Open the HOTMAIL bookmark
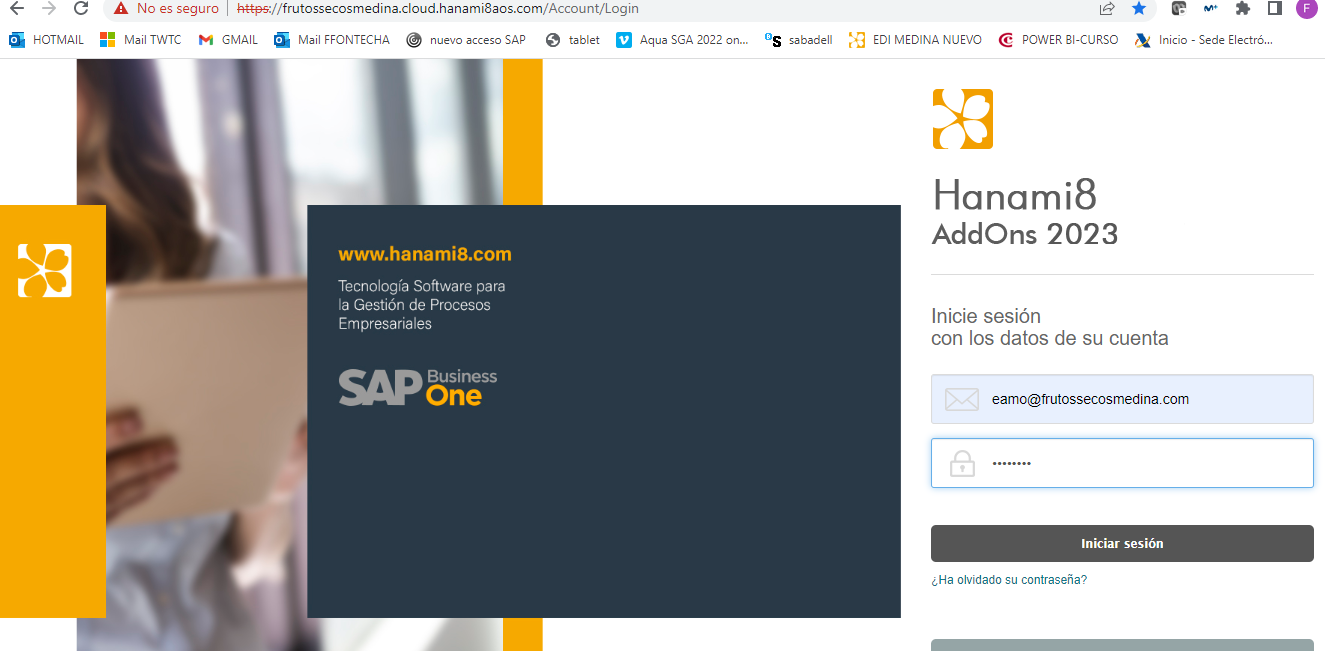The height and width of the screenshot is (651, 1325). tap(47, 40)
